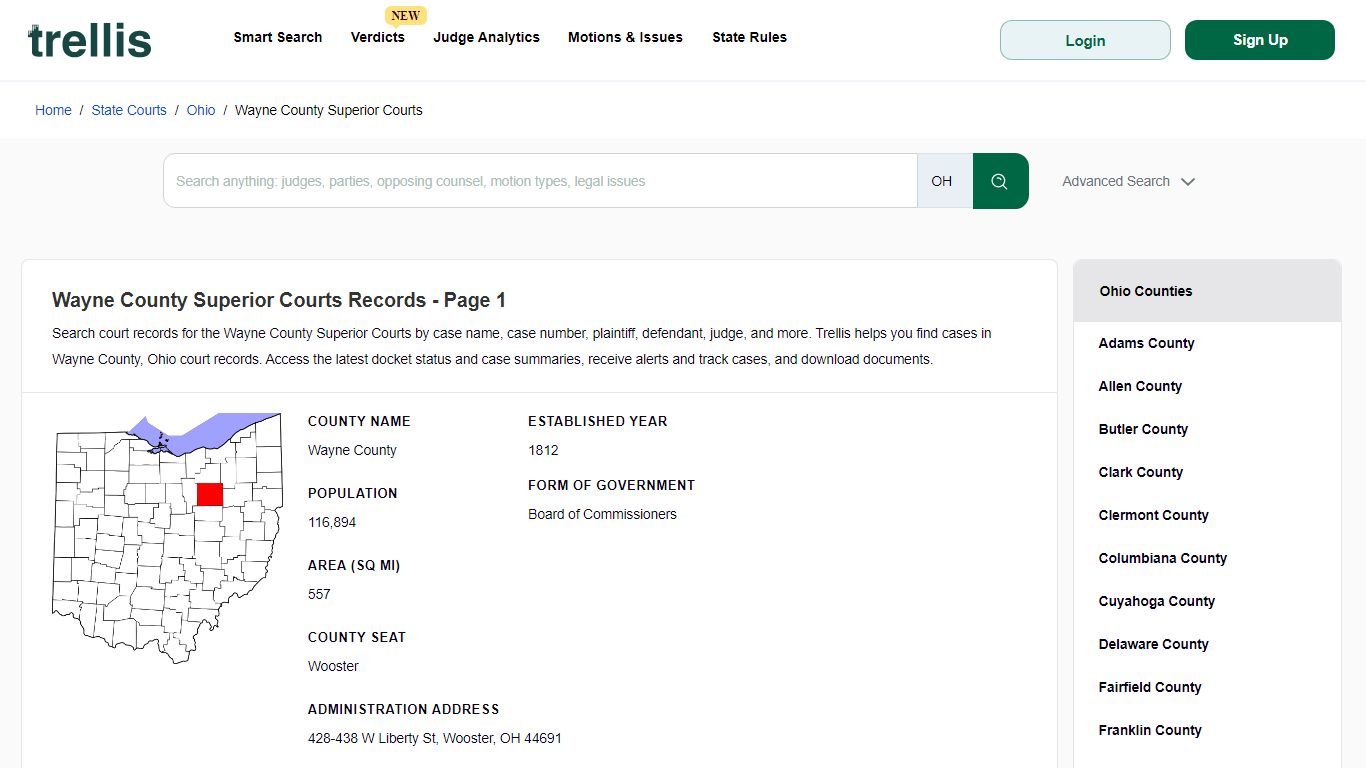Click Board of Commissioners text
Screen dimensions: 1366x768
click(602, 514)
